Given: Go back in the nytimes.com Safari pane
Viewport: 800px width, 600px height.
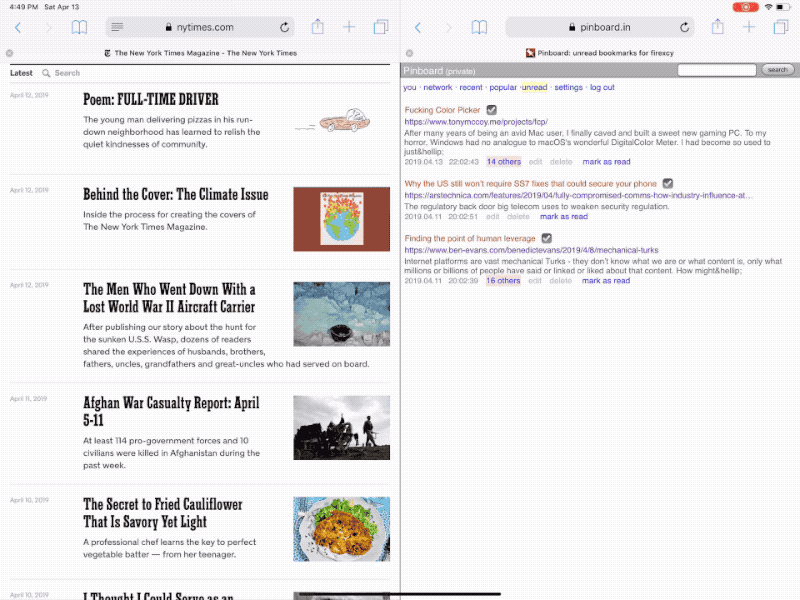Looking at the screenshot, I should point(18,28).
